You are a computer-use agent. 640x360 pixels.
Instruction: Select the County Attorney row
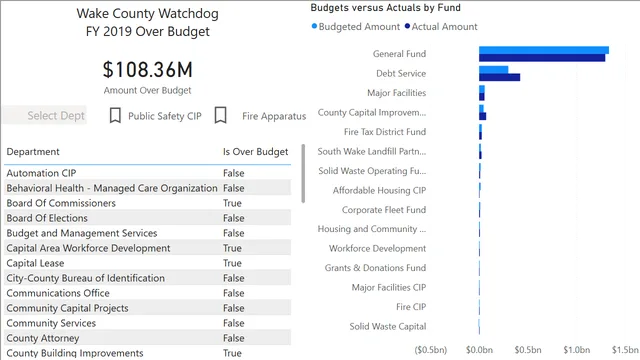coord(147,338)
